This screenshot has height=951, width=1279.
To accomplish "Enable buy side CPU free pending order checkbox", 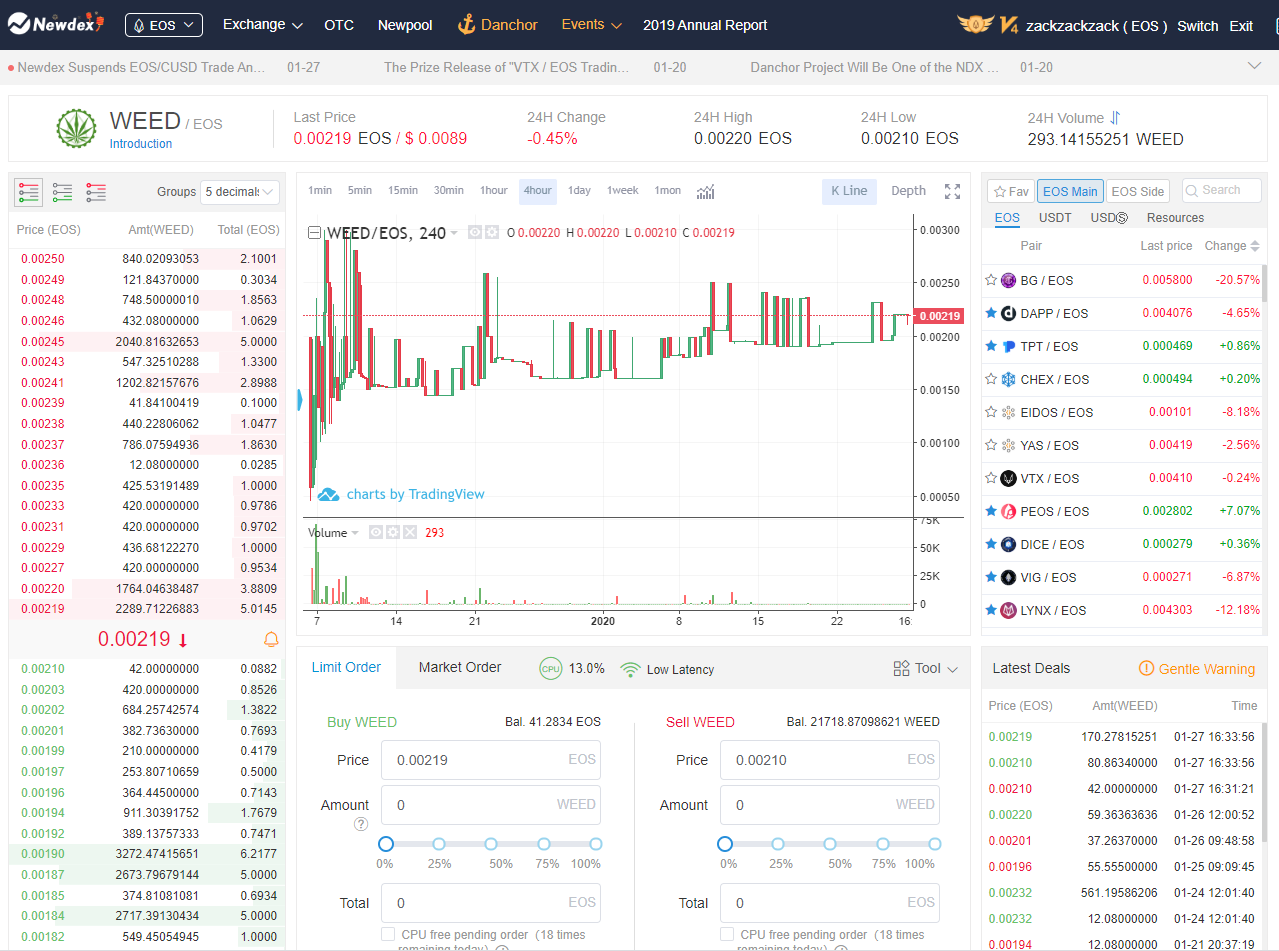I will [388, 934].
